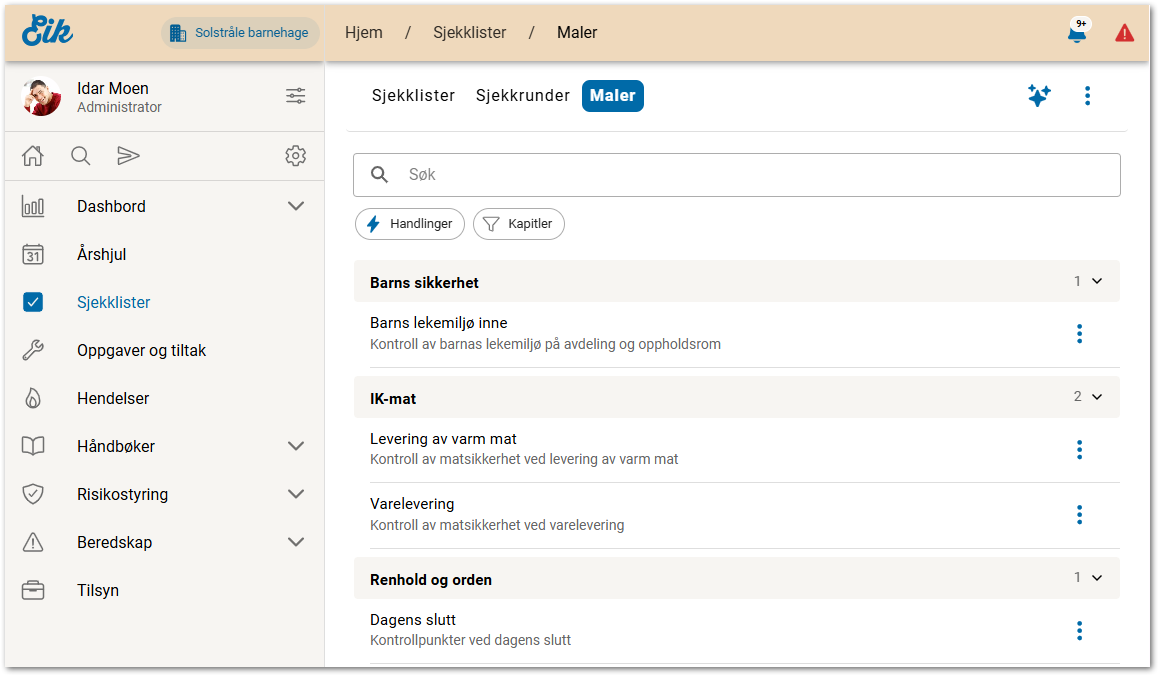Image resolution: width=1159 pixels, height=676 pixels.
Task: Click the red warning triangle icon
Action: pyautogui.click(x=1124, y=33)
